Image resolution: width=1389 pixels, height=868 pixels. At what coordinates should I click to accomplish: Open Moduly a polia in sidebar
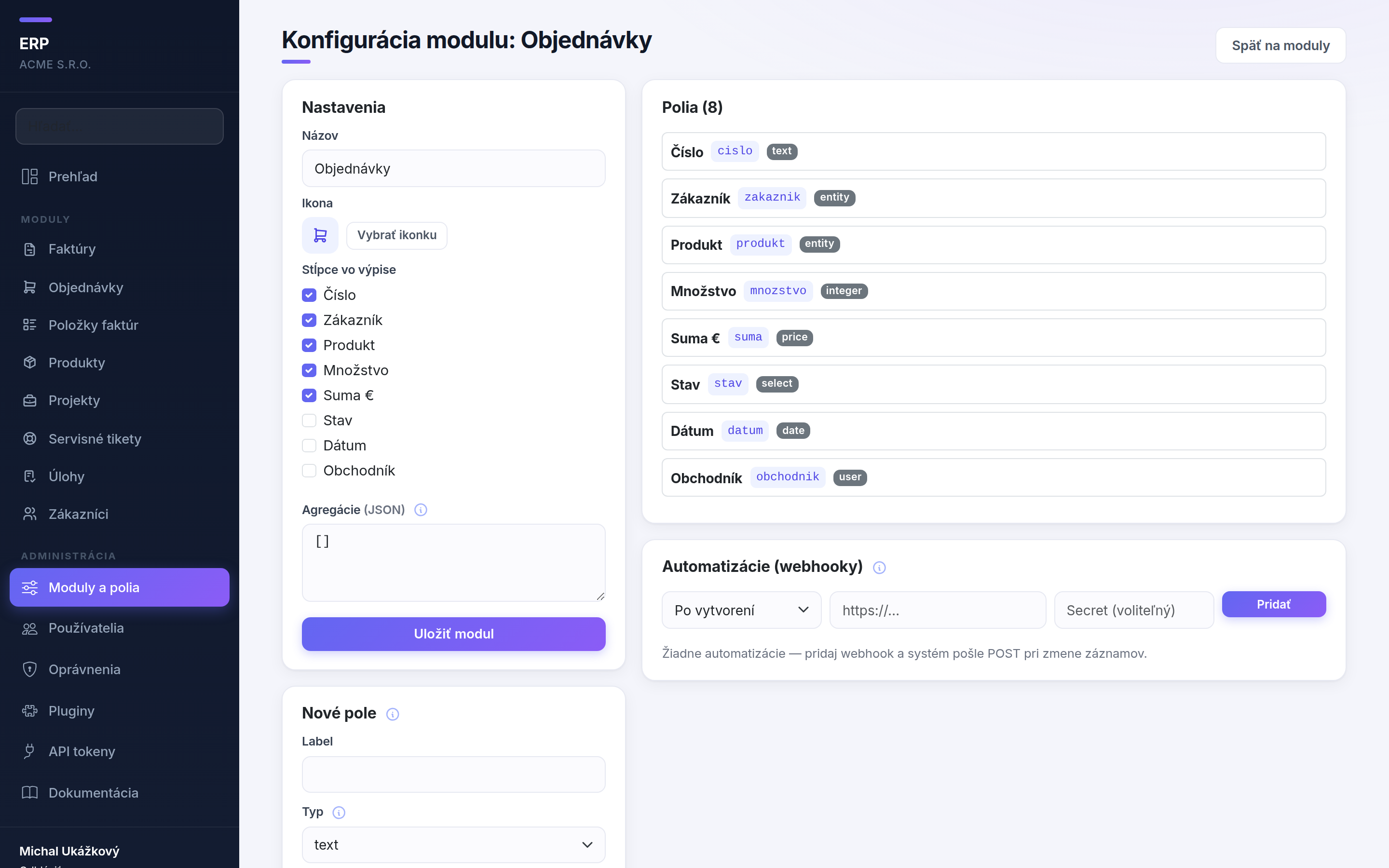(x=120, y=587)
